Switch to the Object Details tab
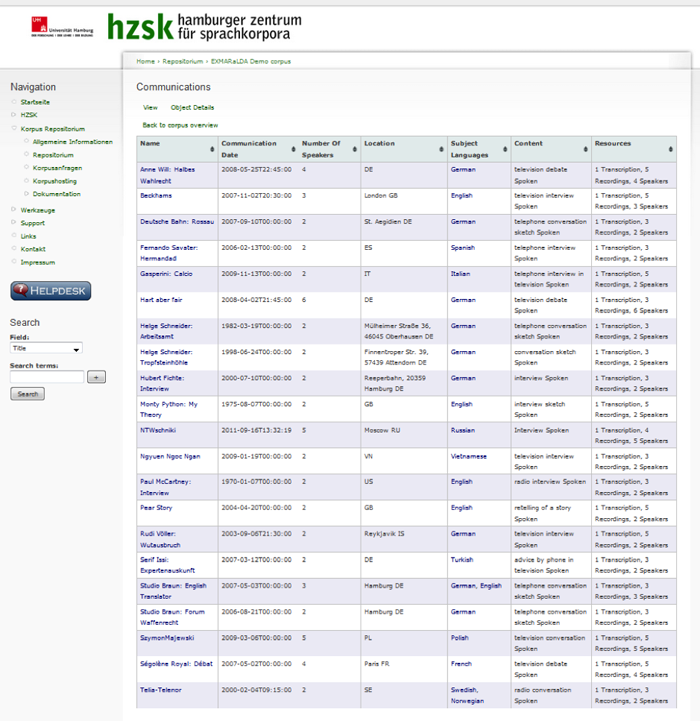The height and width of the screenshot is (721, 700). pyautogui.click(x=192, y=108)
